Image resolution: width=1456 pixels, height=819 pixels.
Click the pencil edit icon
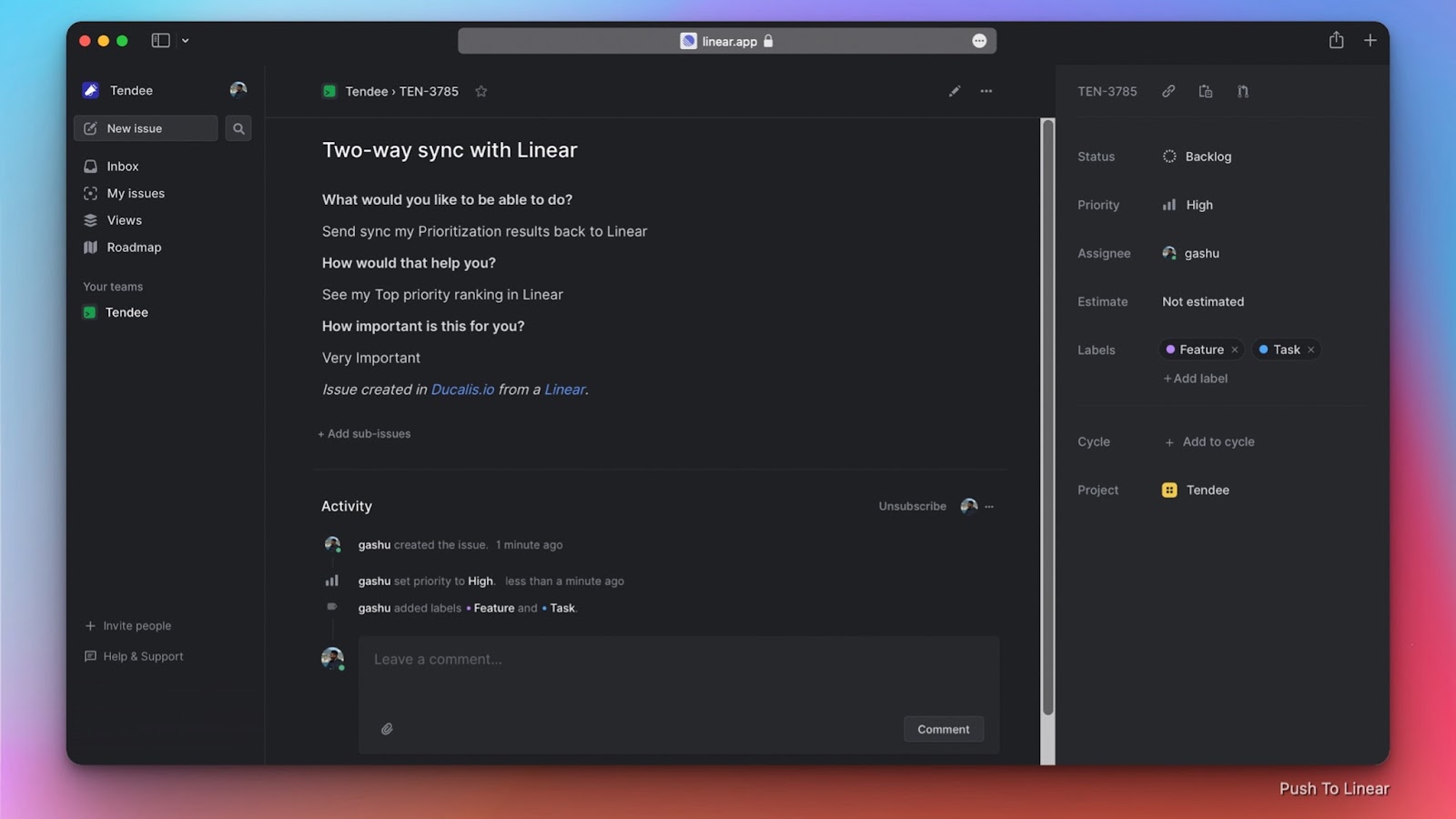[x=955, y=91]
